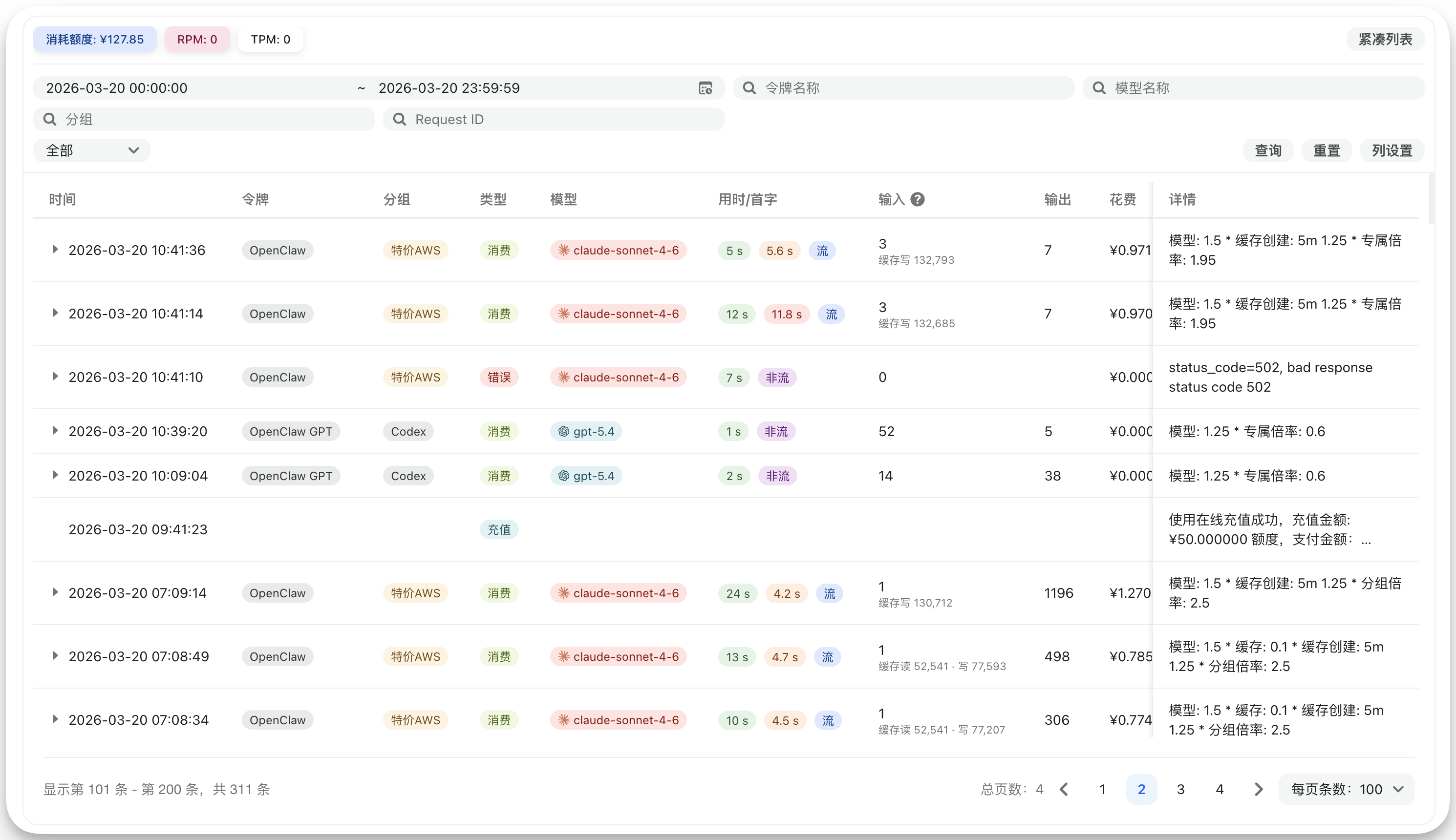1456x840 pixels.
Task: Click the 充值 type tag
Action: (x=499, y=529)
